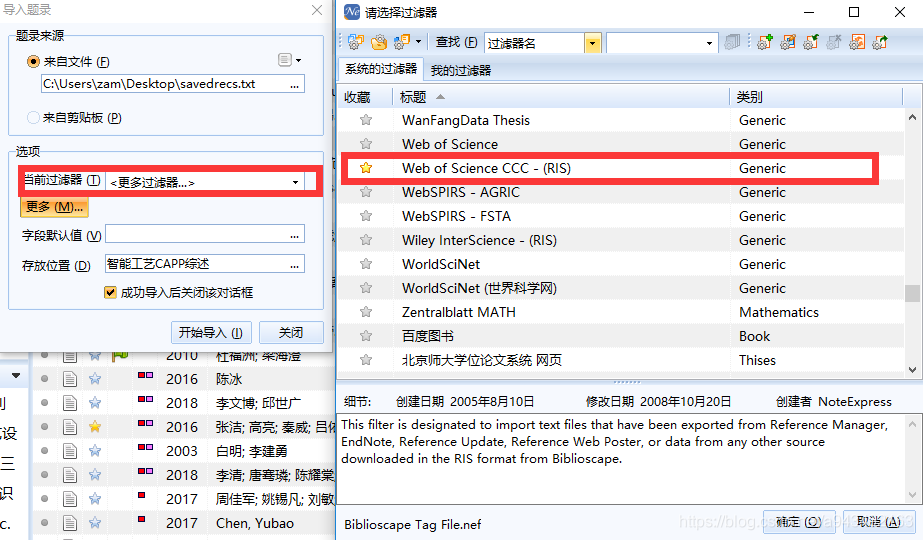This screenshot has height=540, width=923.
Task: Click the 取消 (A) button
Action: (878, 522)
